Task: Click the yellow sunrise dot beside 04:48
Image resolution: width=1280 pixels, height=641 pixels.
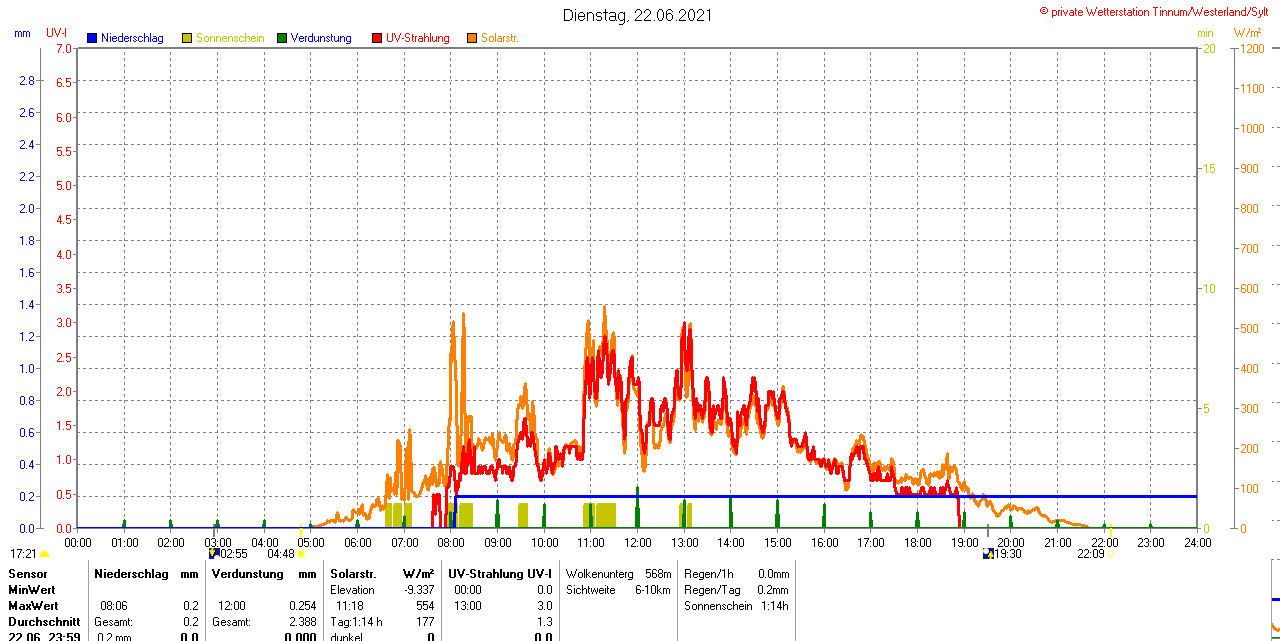Action: coord(301,554)
